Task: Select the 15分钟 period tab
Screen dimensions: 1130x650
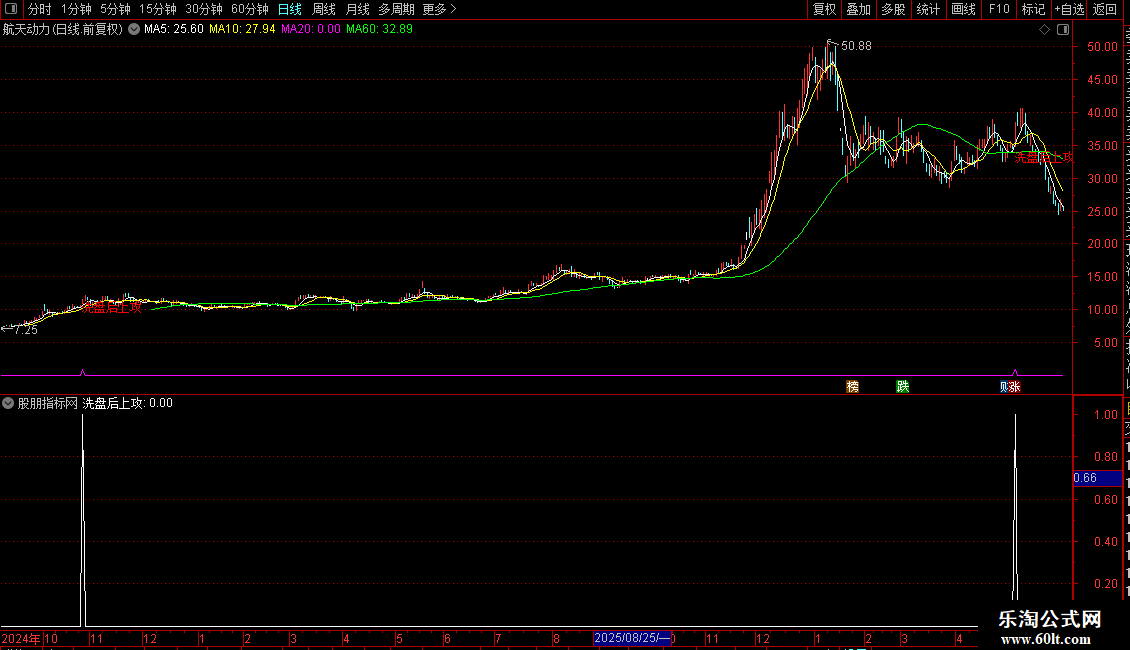Action: pyautogui.click(x=158, y=9)
